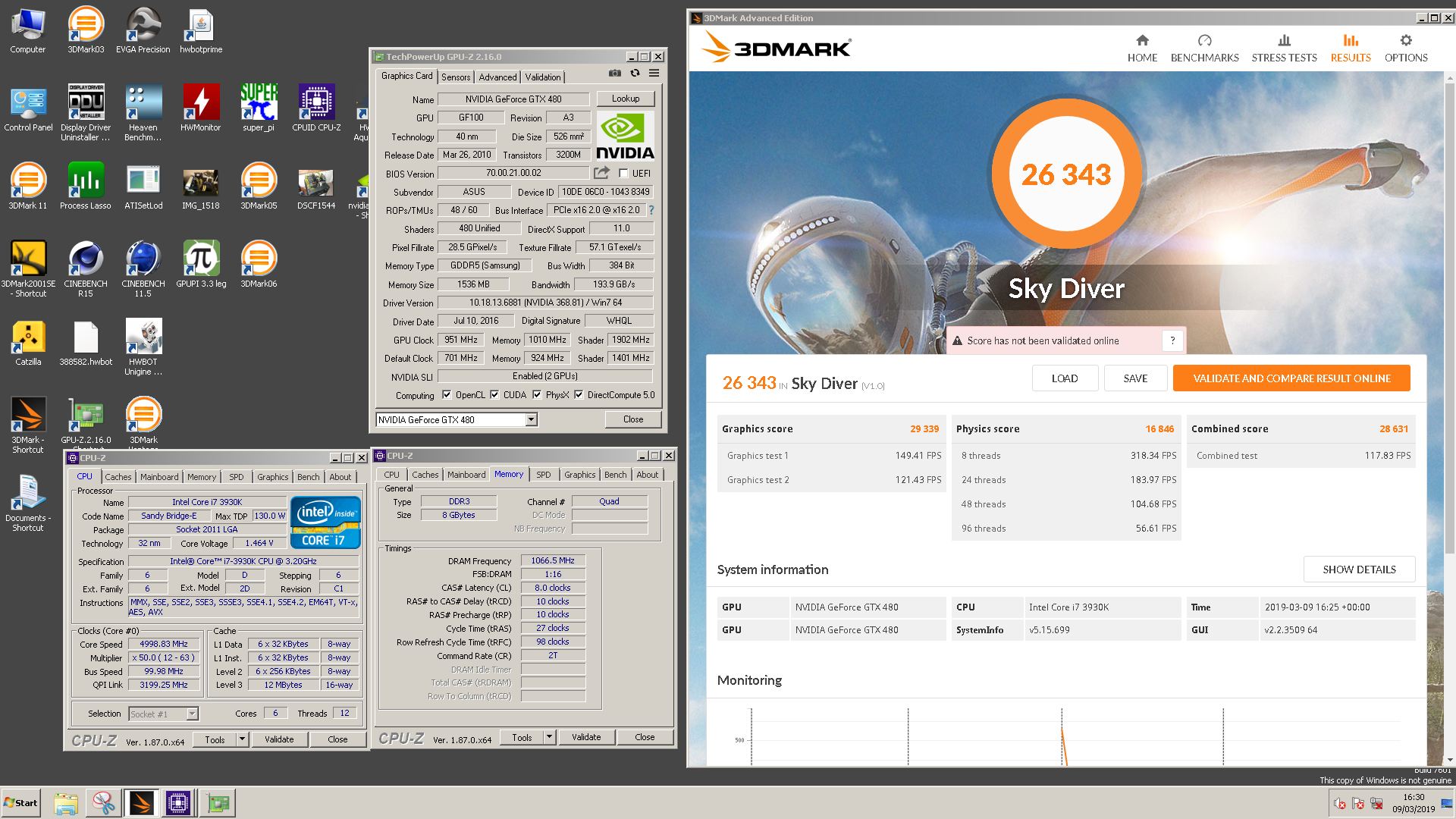This screenshot has height=819, width=1456.
Task: Click Physics score value 16 846
Action: point(1159,428)
